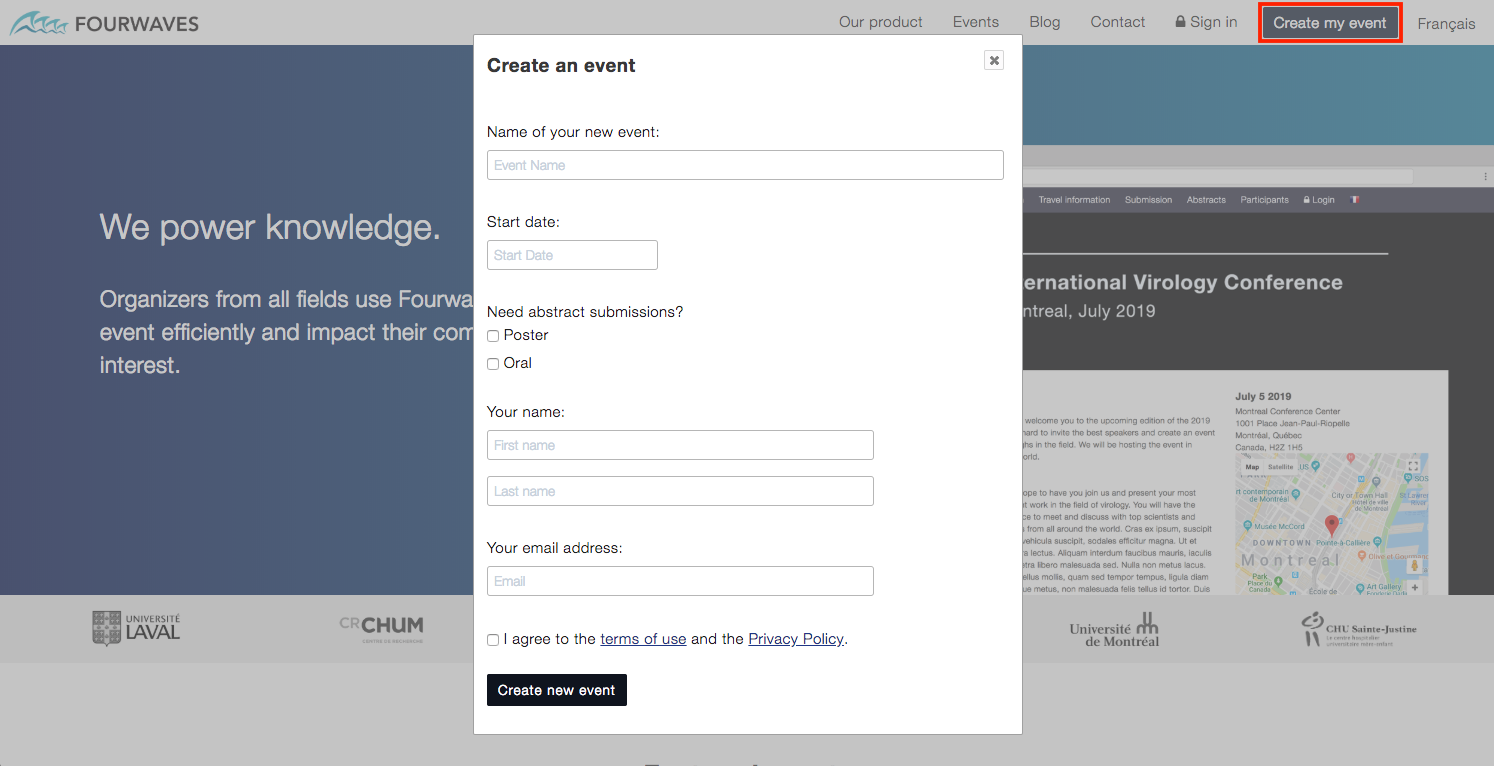Screen dimensions: 1494x766
Task: Open the Our product menu item
Action: [x=880, y=22]
